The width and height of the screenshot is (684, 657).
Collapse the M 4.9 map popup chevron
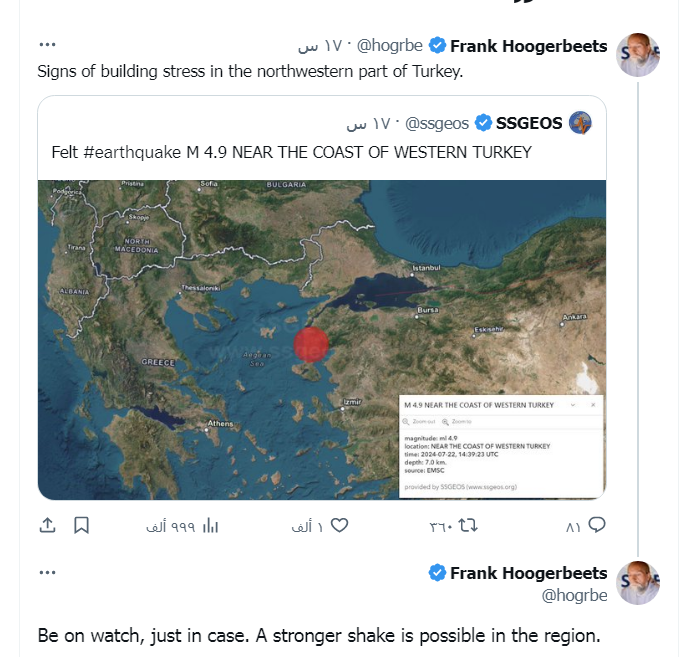click(572, 405)
